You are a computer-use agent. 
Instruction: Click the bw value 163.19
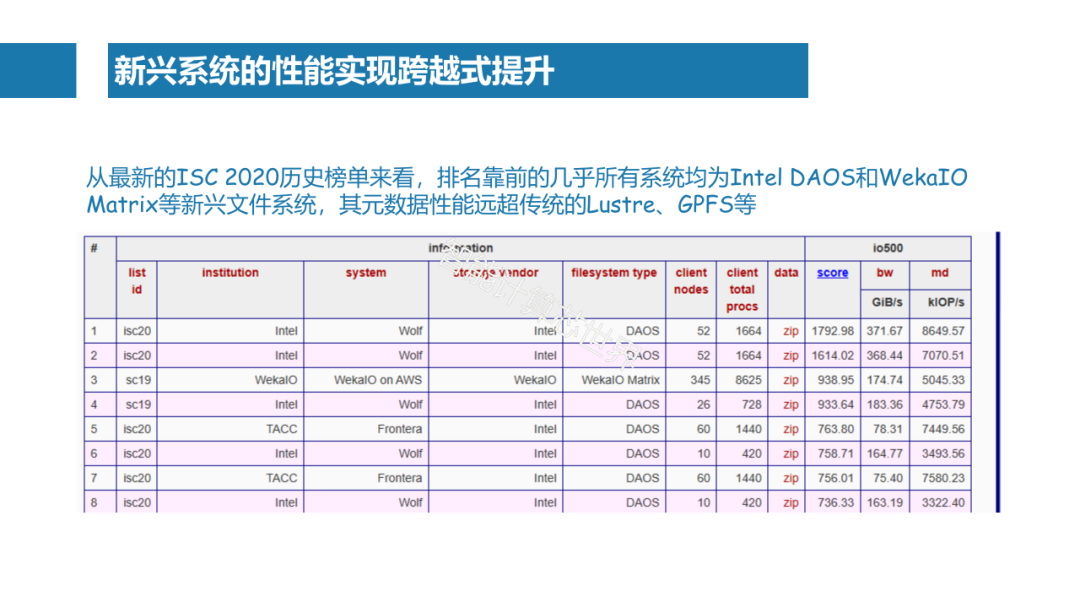(884, 503)
